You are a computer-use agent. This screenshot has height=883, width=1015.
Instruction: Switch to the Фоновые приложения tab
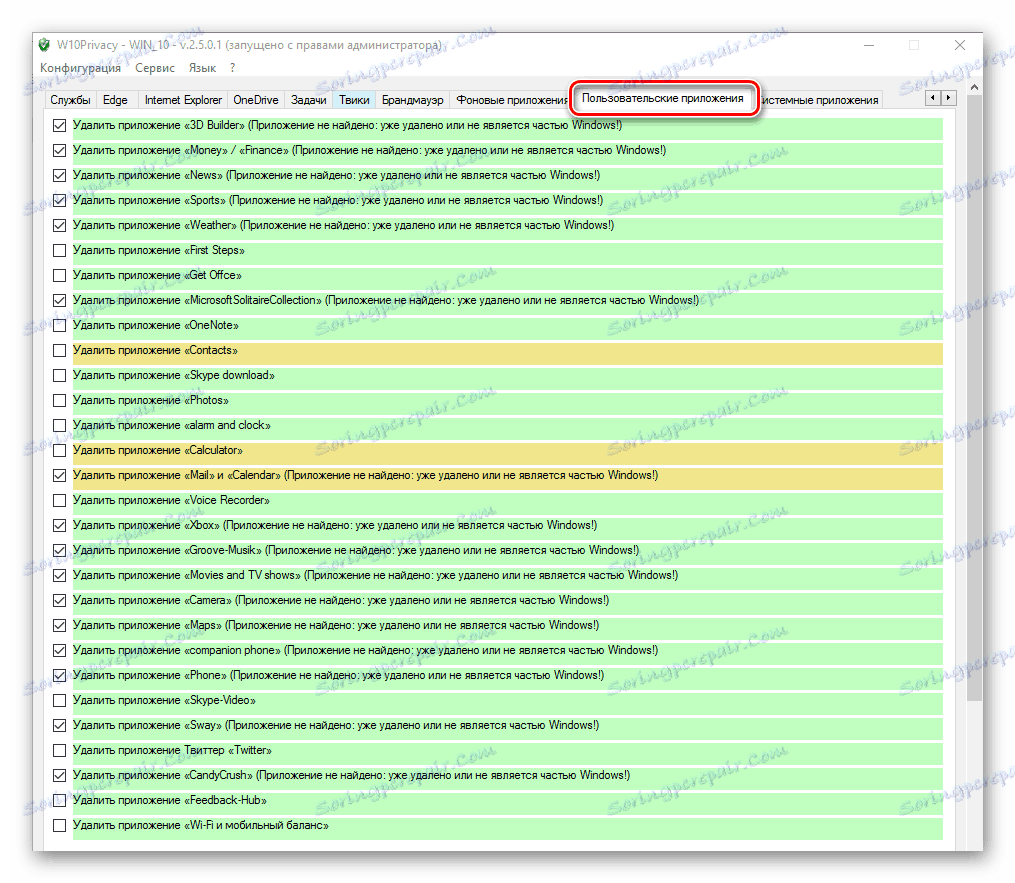pos(511,100)
